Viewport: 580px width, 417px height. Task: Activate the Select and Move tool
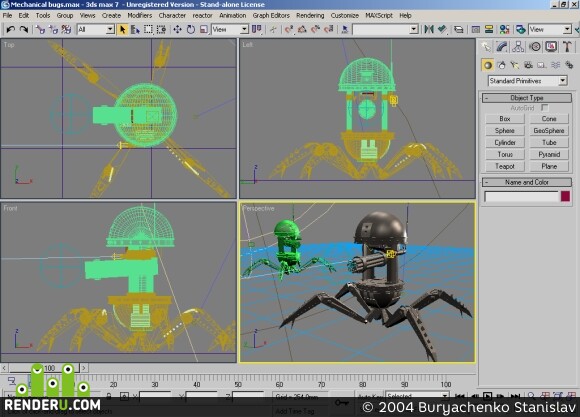pos(178,29)
